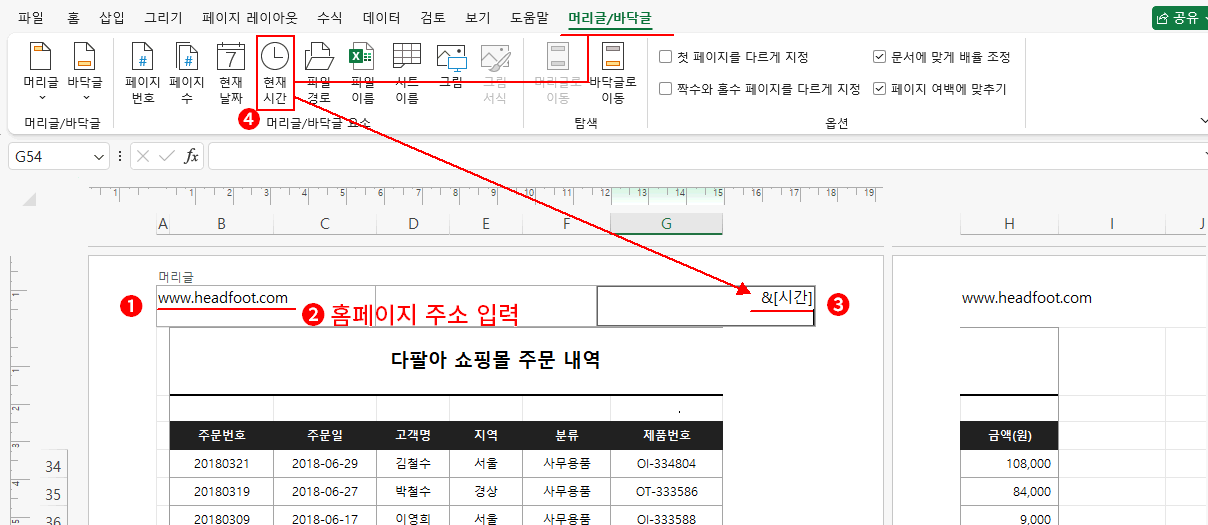The height and width of the screenshot is (525, 1208).
Task: Click the insert function fx icon
Action: pos(191,157)
